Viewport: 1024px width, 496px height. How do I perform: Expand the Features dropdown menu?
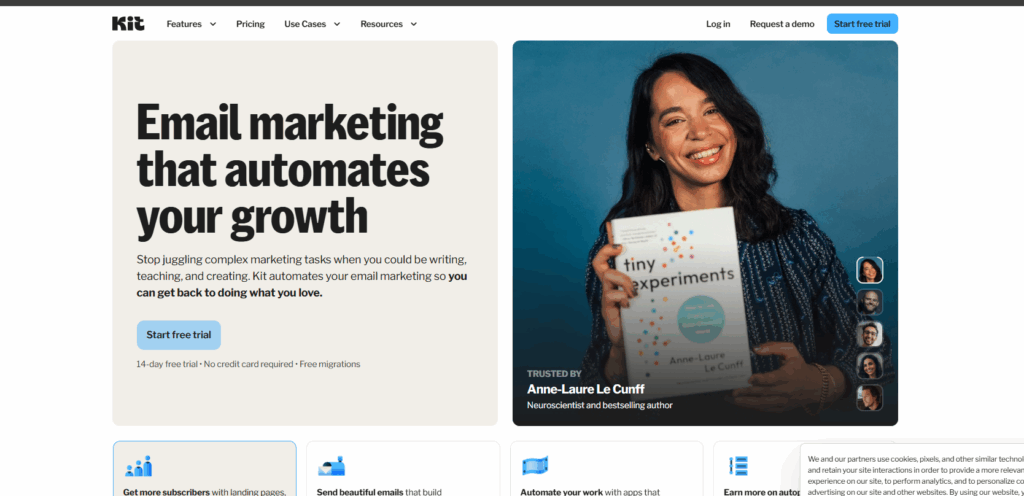(191, 24)
